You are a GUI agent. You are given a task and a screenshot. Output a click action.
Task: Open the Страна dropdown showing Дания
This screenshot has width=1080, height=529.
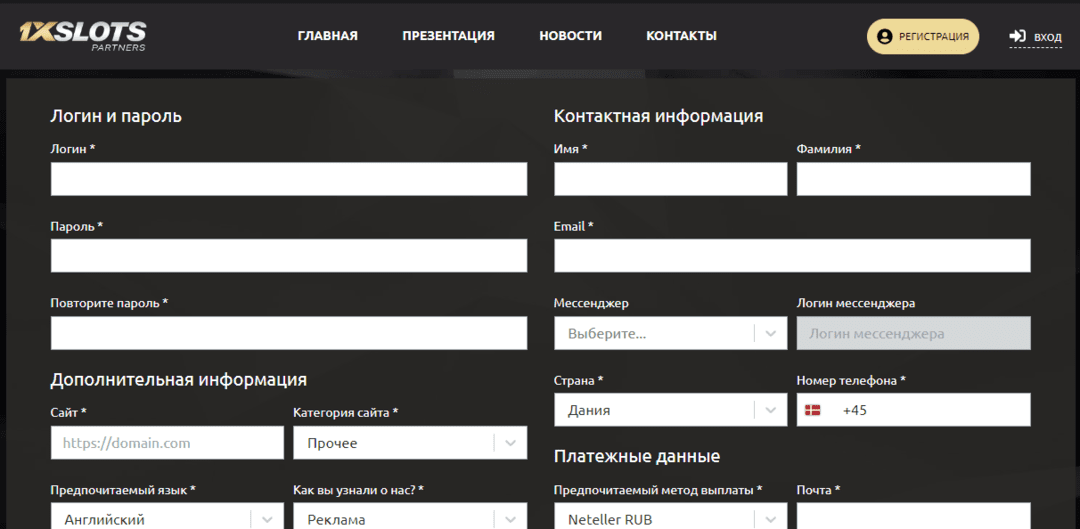click(670, 410)
